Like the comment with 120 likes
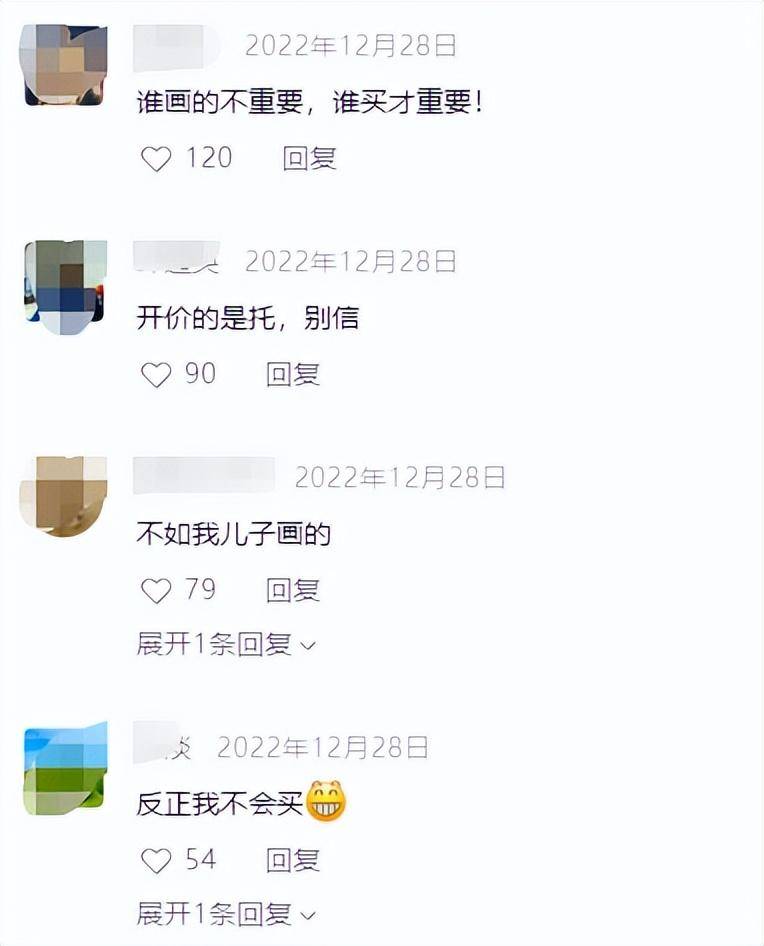Screen dimensions: 764x946 click(156, 159)
